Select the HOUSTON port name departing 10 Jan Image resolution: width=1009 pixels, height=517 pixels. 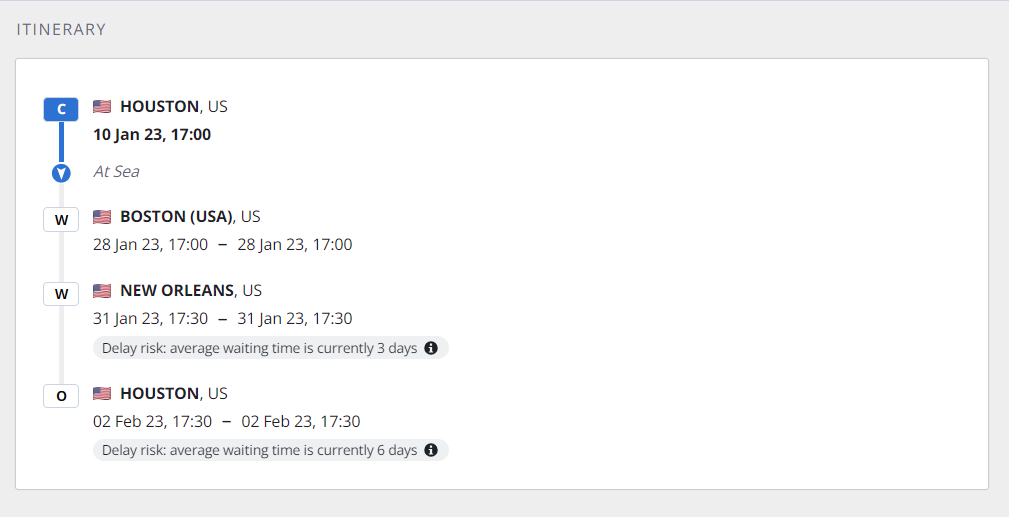click(x=159, y=106)
